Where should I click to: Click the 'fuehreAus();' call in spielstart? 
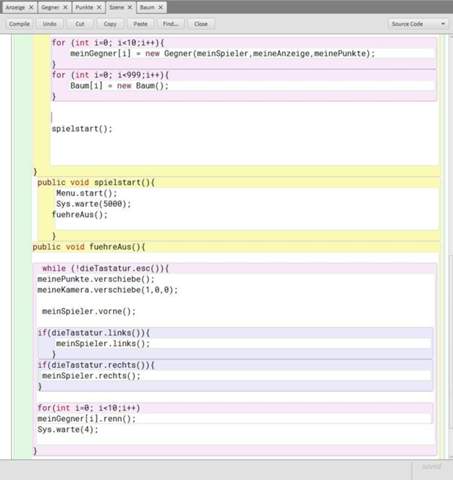pos(80,215)
